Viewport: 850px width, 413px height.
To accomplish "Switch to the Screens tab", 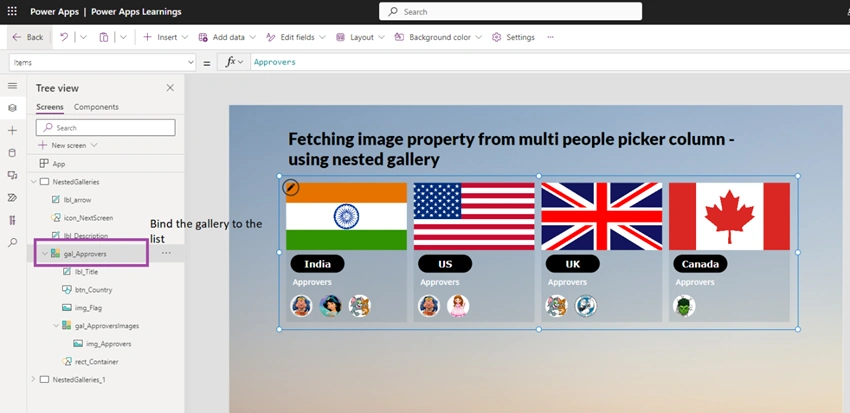I will 50,107.
